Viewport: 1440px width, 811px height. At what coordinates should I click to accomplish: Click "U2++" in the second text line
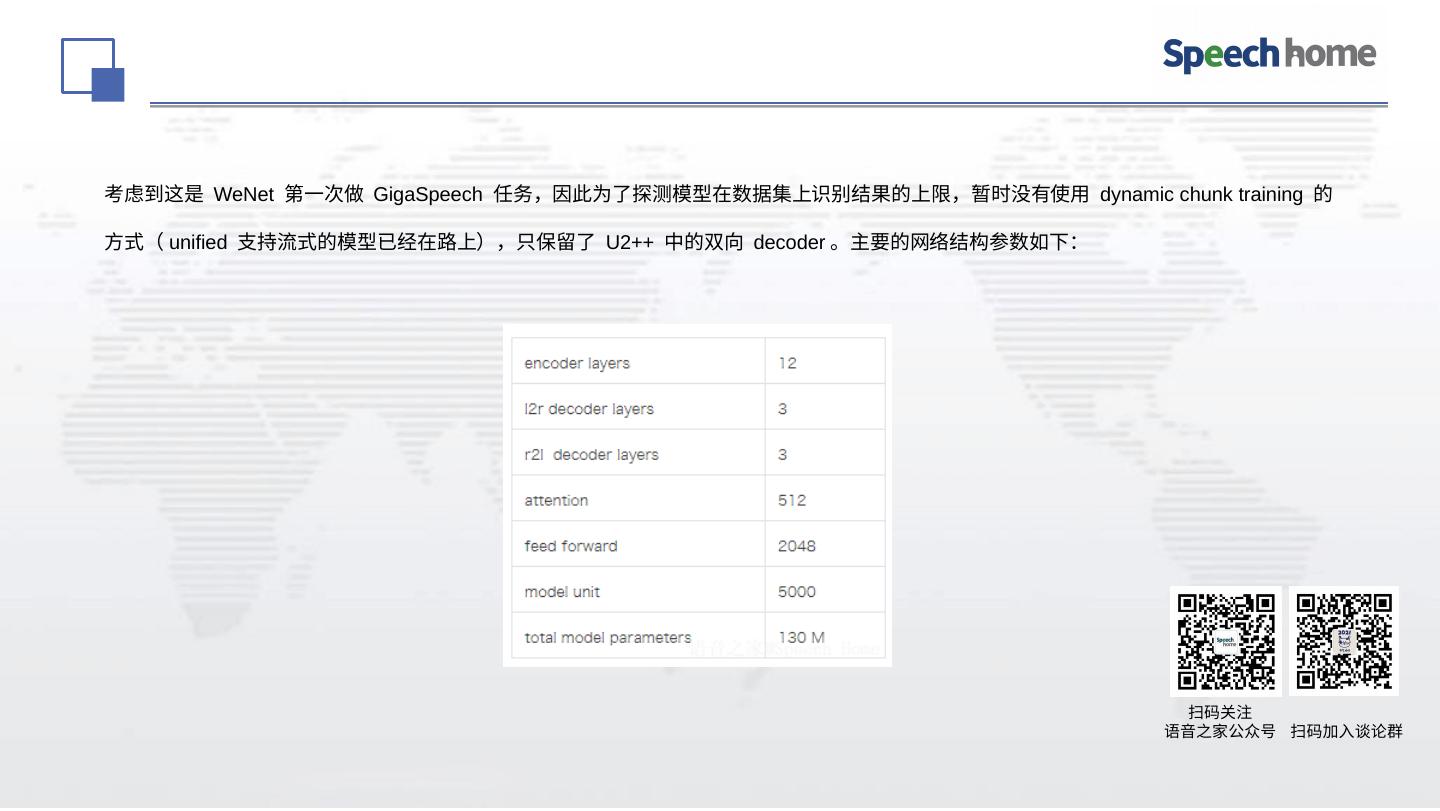tap(630, 242)
